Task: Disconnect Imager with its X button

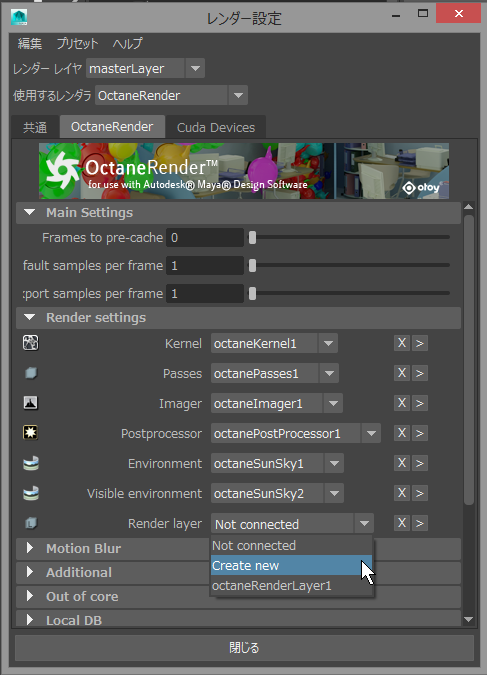Action: pyautogui.click(x=402, y=403)
